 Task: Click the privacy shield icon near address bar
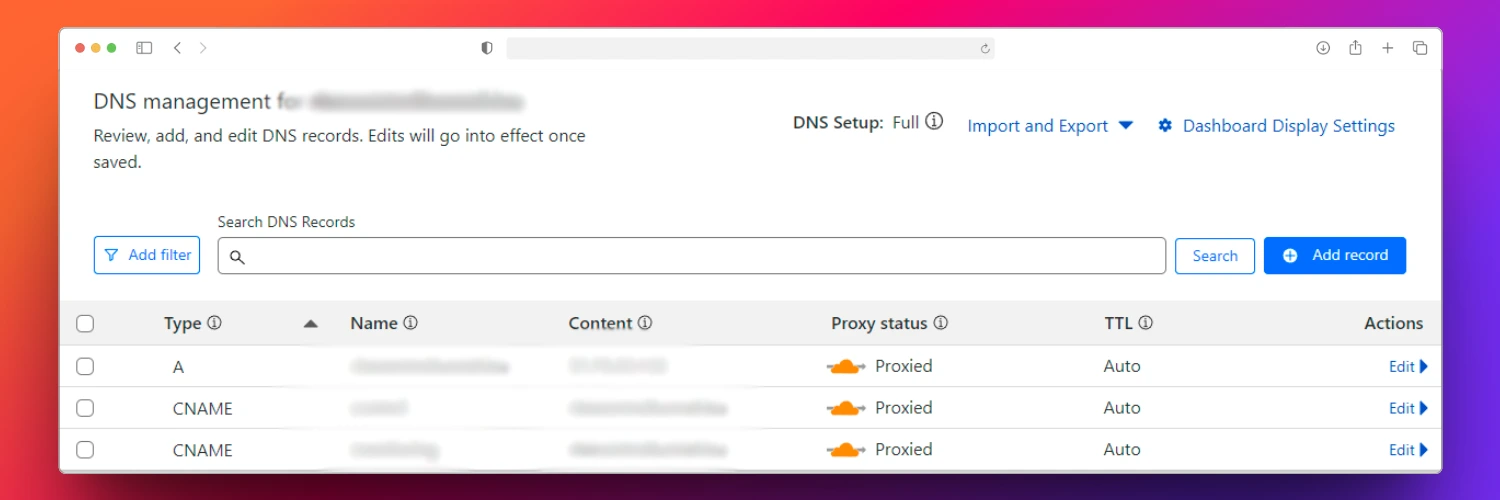[x=487, y=48]
